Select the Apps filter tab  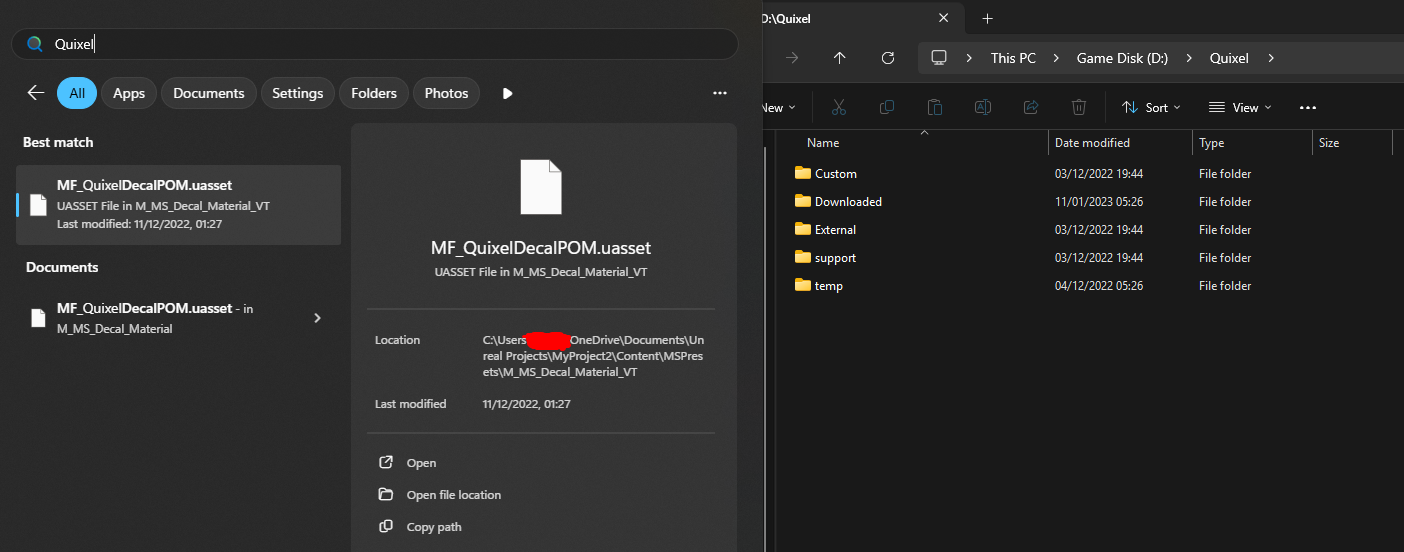tap(129, 93)
